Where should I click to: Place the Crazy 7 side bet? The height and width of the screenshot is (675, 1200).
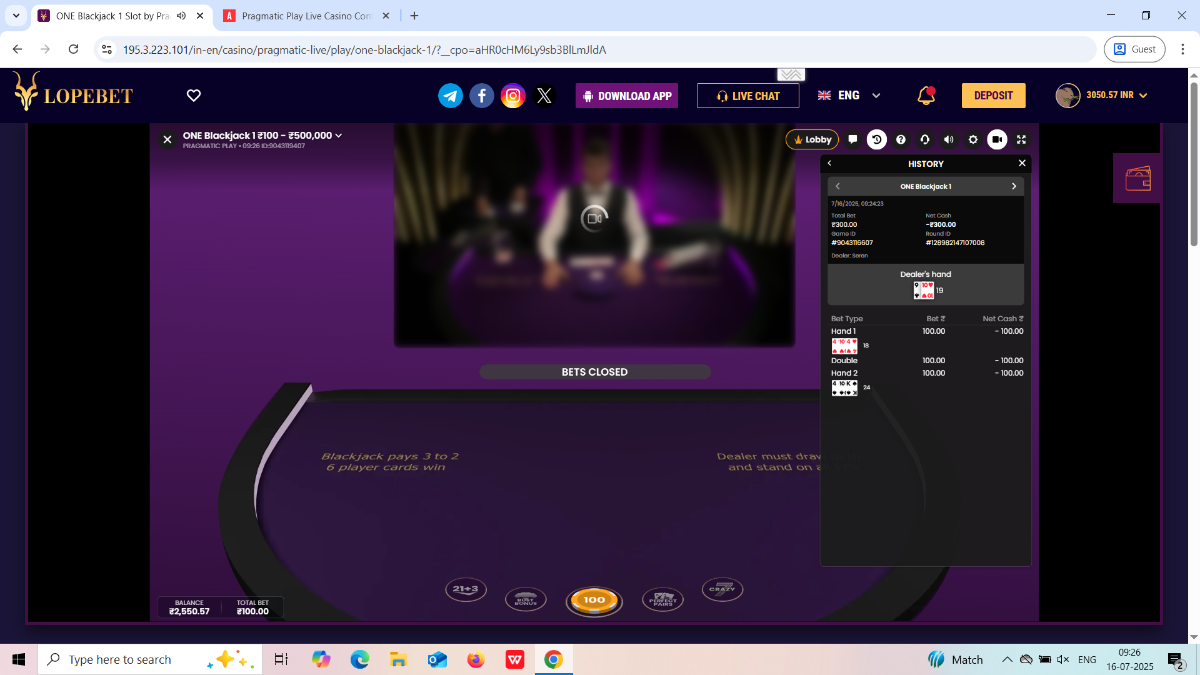[x=722, y=589]
